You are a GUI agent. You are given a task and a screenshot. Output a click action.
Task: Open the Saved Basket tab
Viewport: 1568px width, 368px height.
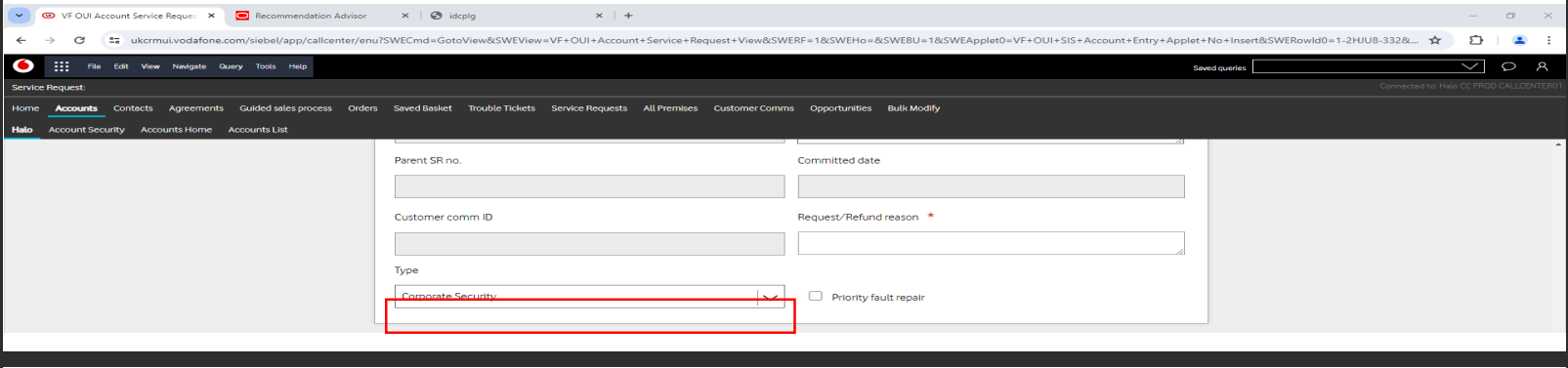click(x=423, y=108)
